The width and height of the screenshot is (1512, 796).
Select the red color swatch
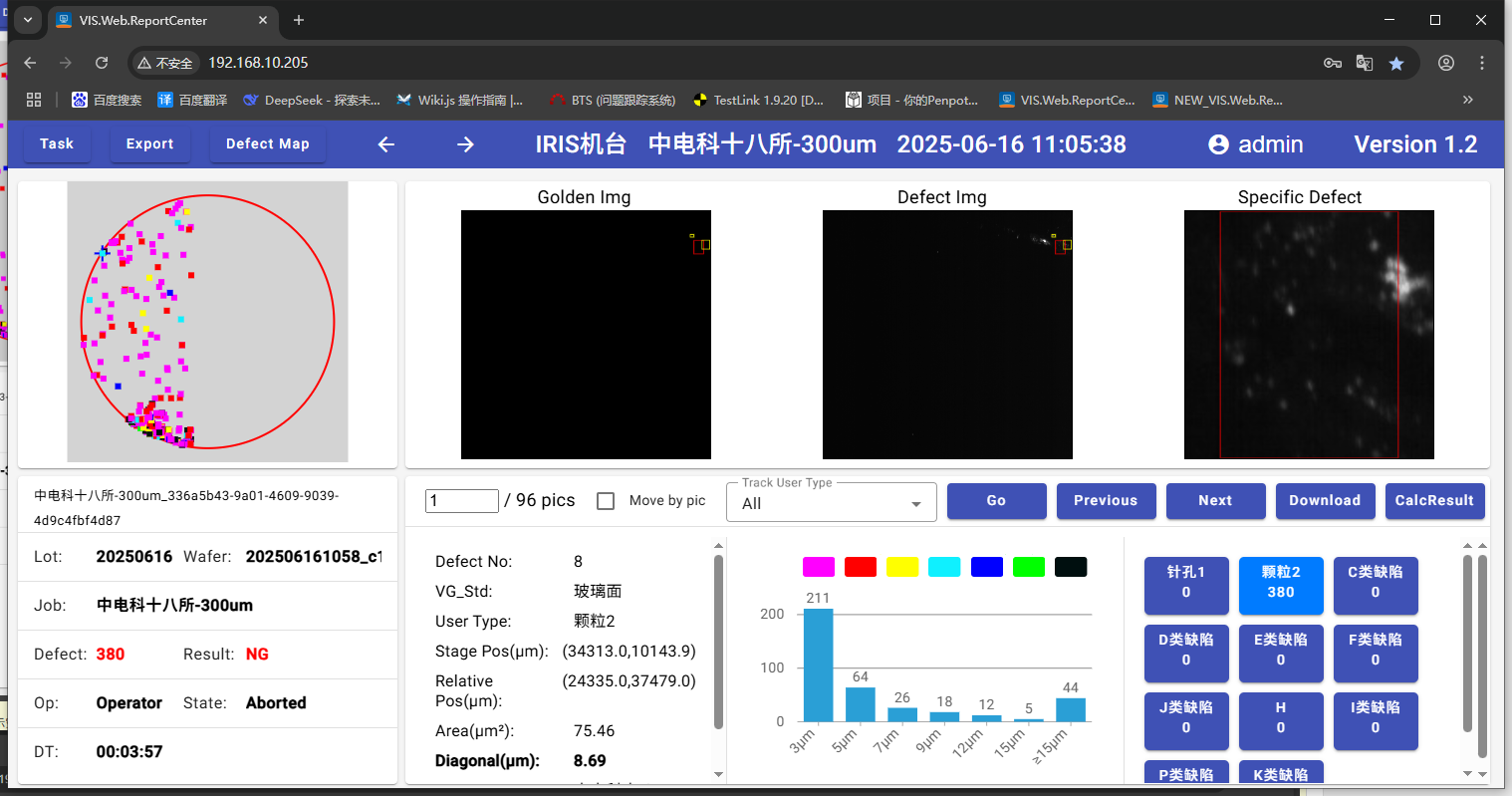click(861, 567)
